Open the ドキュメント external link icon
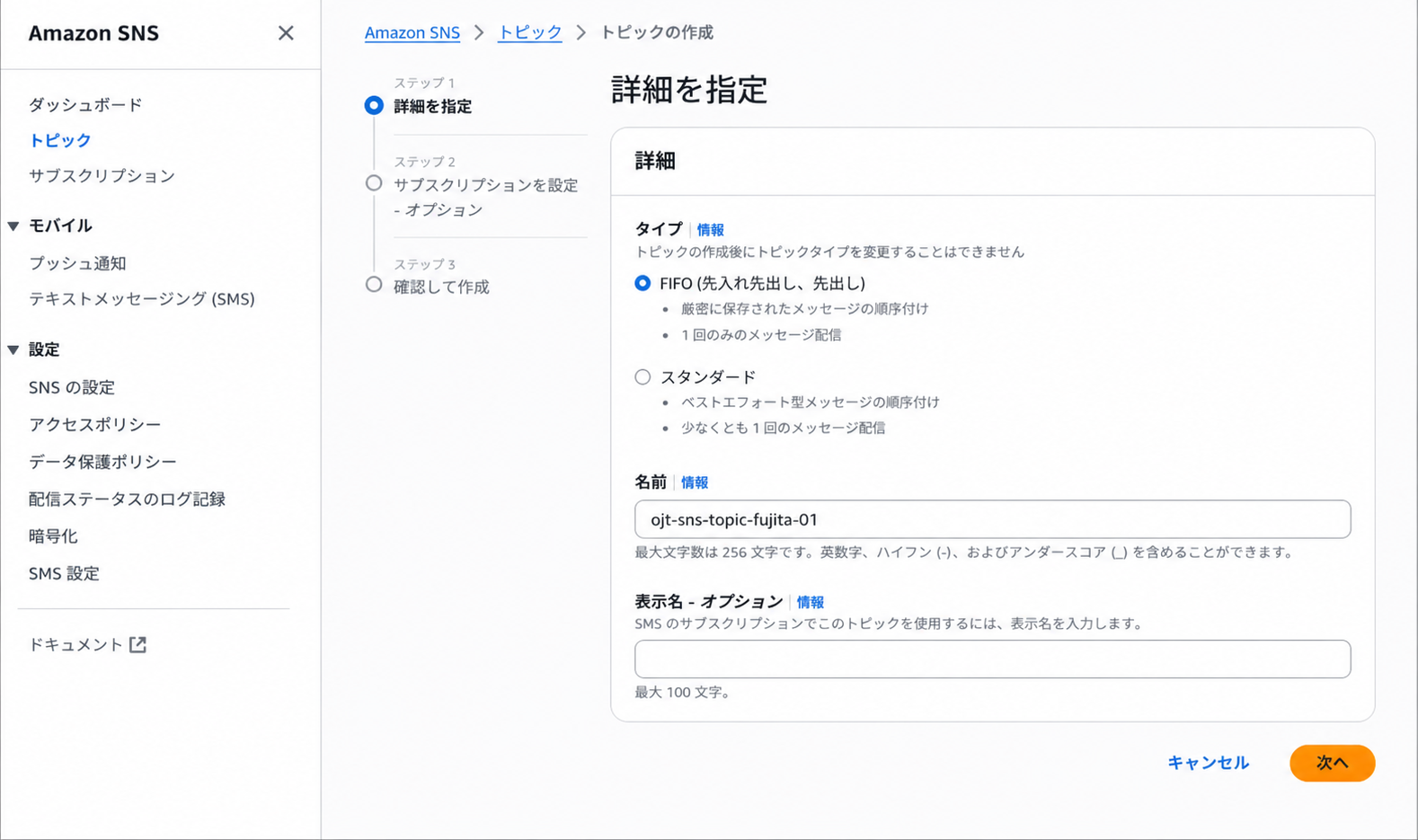Viewport: 1418px width, 840px height. pos(137,645)
